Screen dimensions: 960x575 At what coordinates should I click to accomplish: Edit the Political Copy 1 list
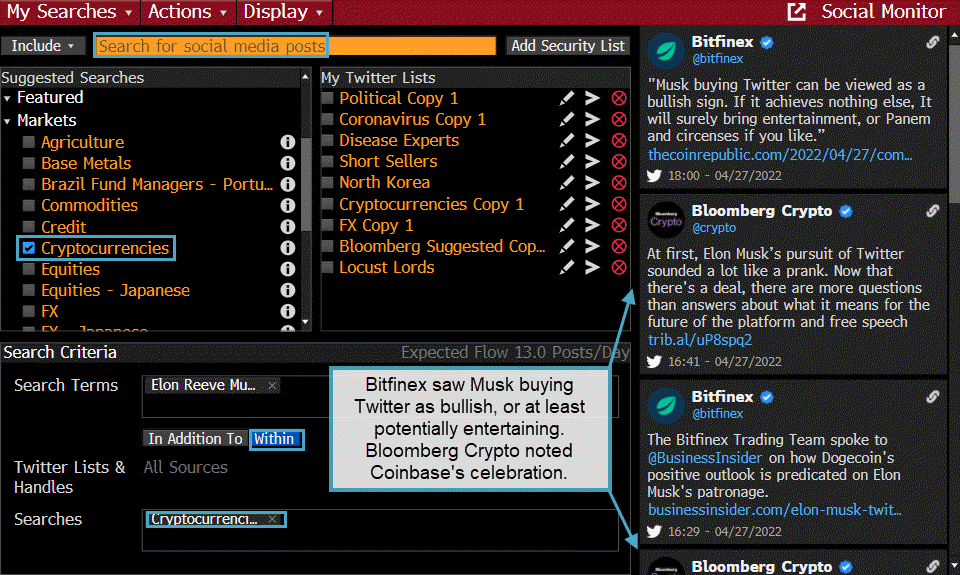coord(567,98)
